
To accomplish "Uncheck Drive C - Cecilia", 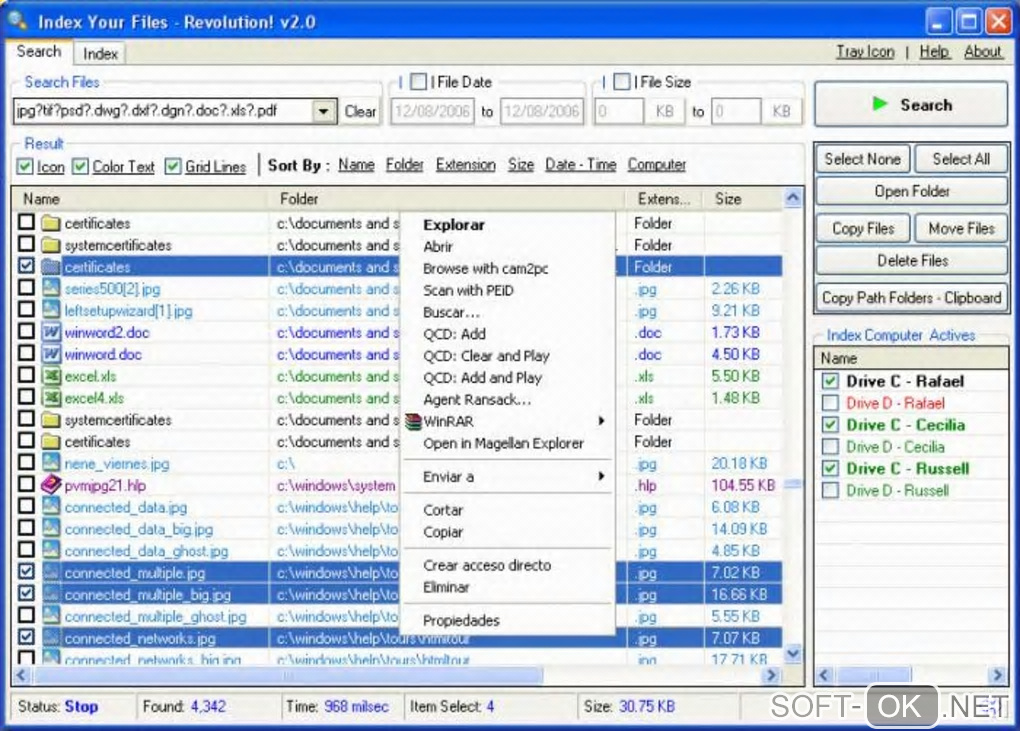I will click(830, 425).
